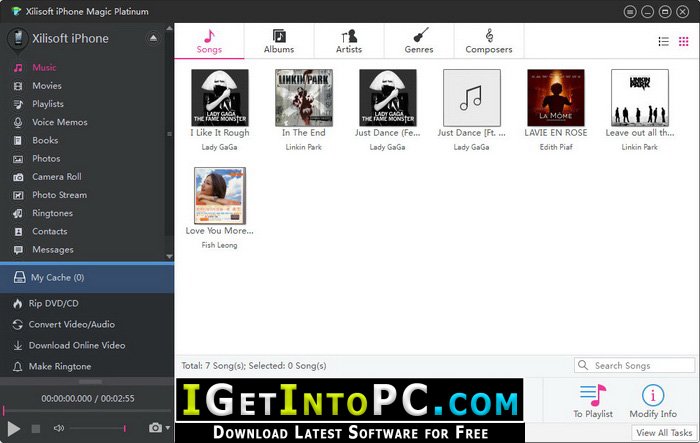Select the Ringtones sidebar icon
Screen dimensions: 700x443
[18, 213]
